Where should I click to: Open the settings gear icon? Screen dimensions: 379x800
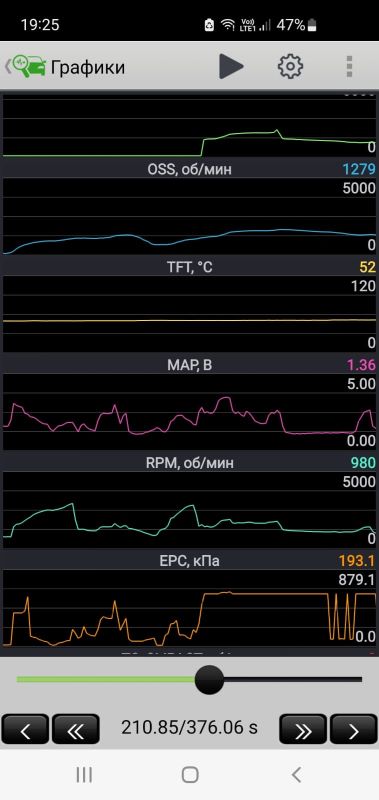click(290, 66)
